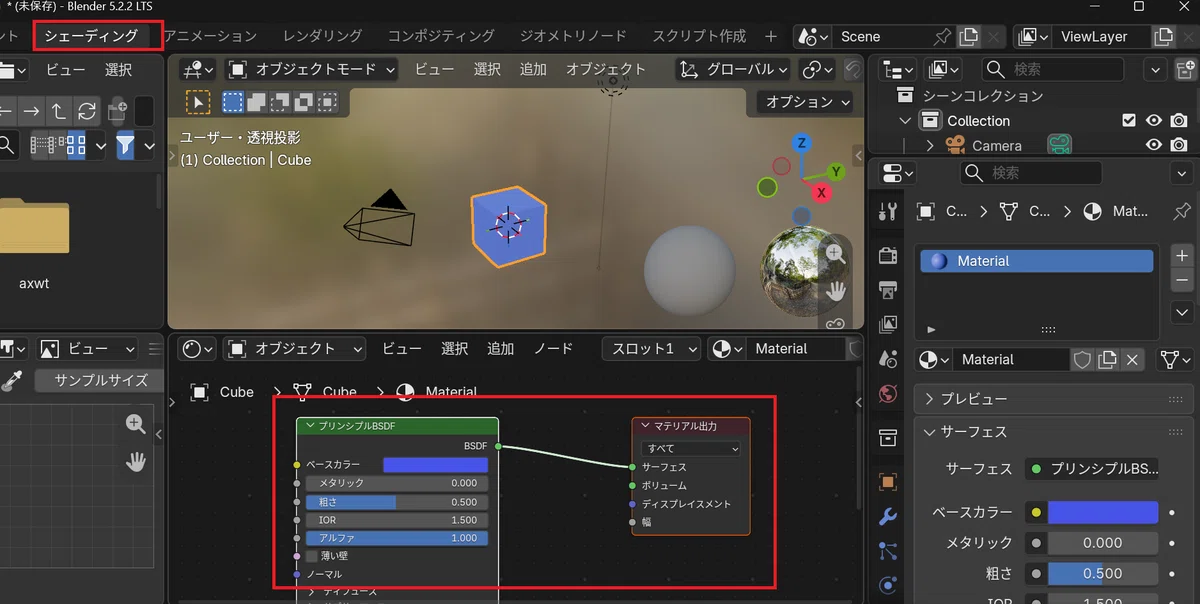The height and width of the screenshot is (604, 1200).
Task: Choose the extend selection mode icon
Action: [256, 102]
